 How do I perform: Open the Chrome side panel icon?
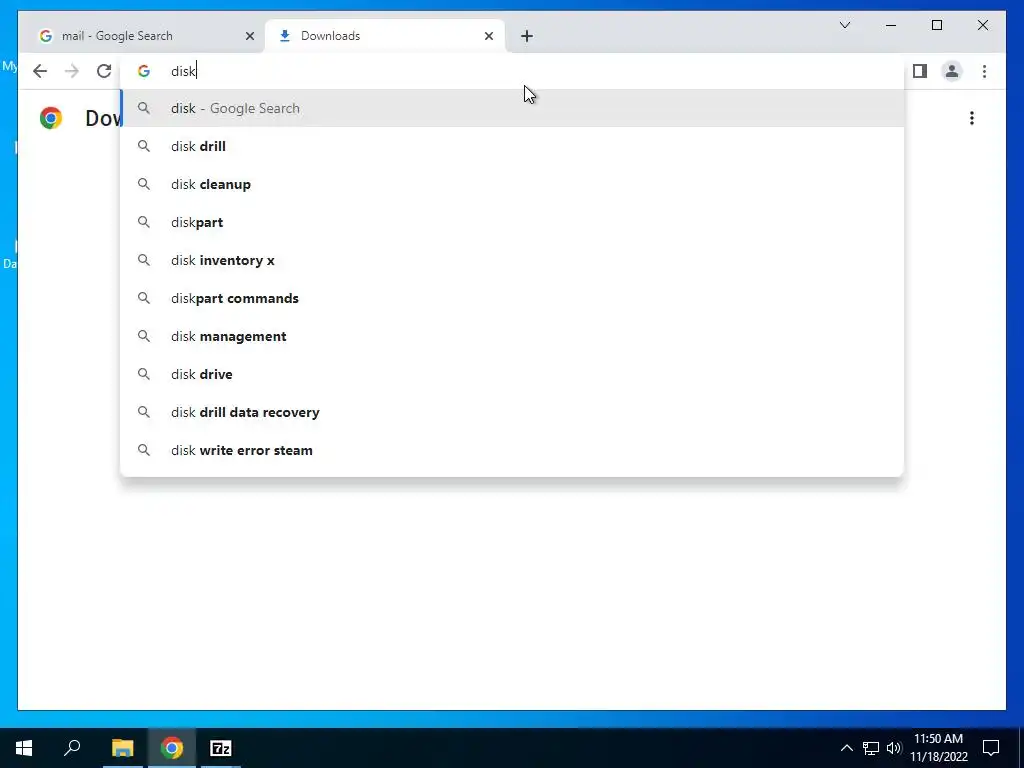pos(920,71)
